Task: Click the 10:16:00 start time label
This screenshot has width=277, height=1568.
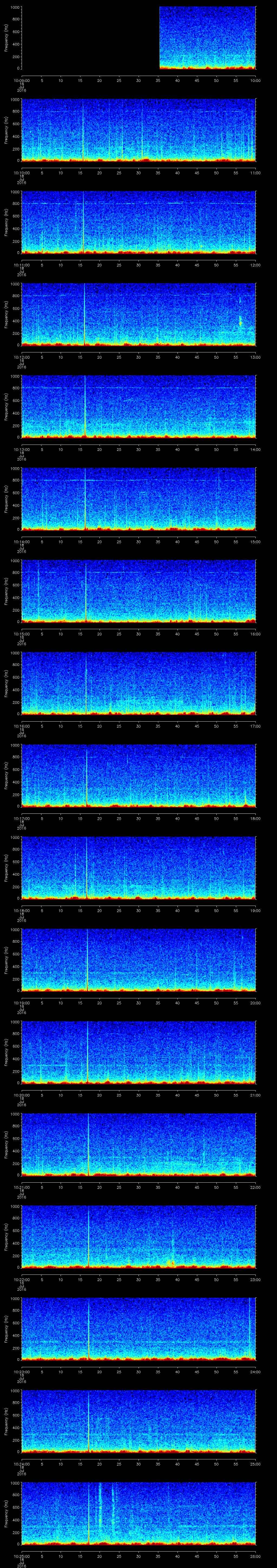Action: tap(21, 726)
